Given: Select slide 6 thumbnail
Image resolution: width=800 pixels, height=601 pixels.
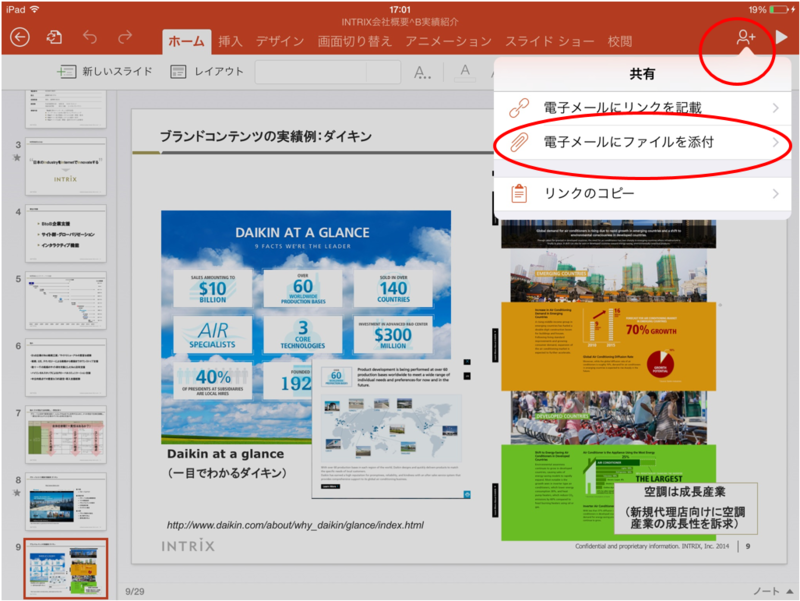Looking at the screenshot, I should point(66,367).
